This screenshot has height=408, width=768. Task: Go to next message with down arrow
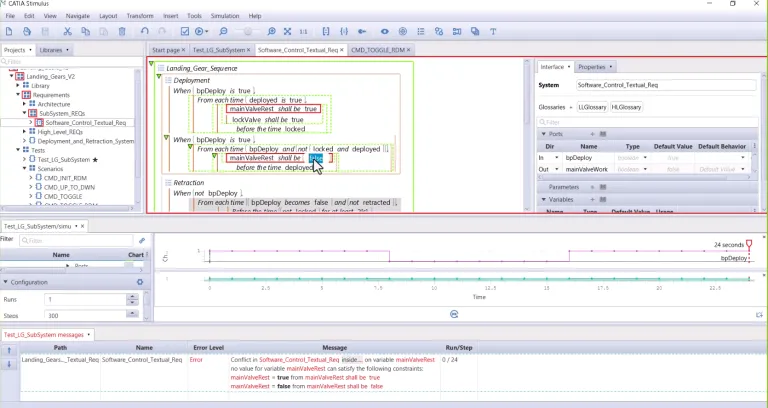click(x=9, y=364)
